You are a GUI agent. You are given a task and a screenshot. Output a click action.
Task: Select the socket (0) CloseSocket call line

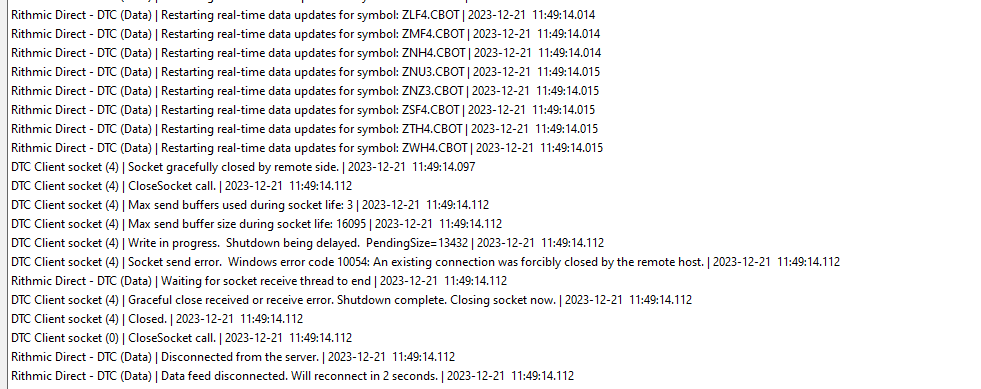[181, 338]
